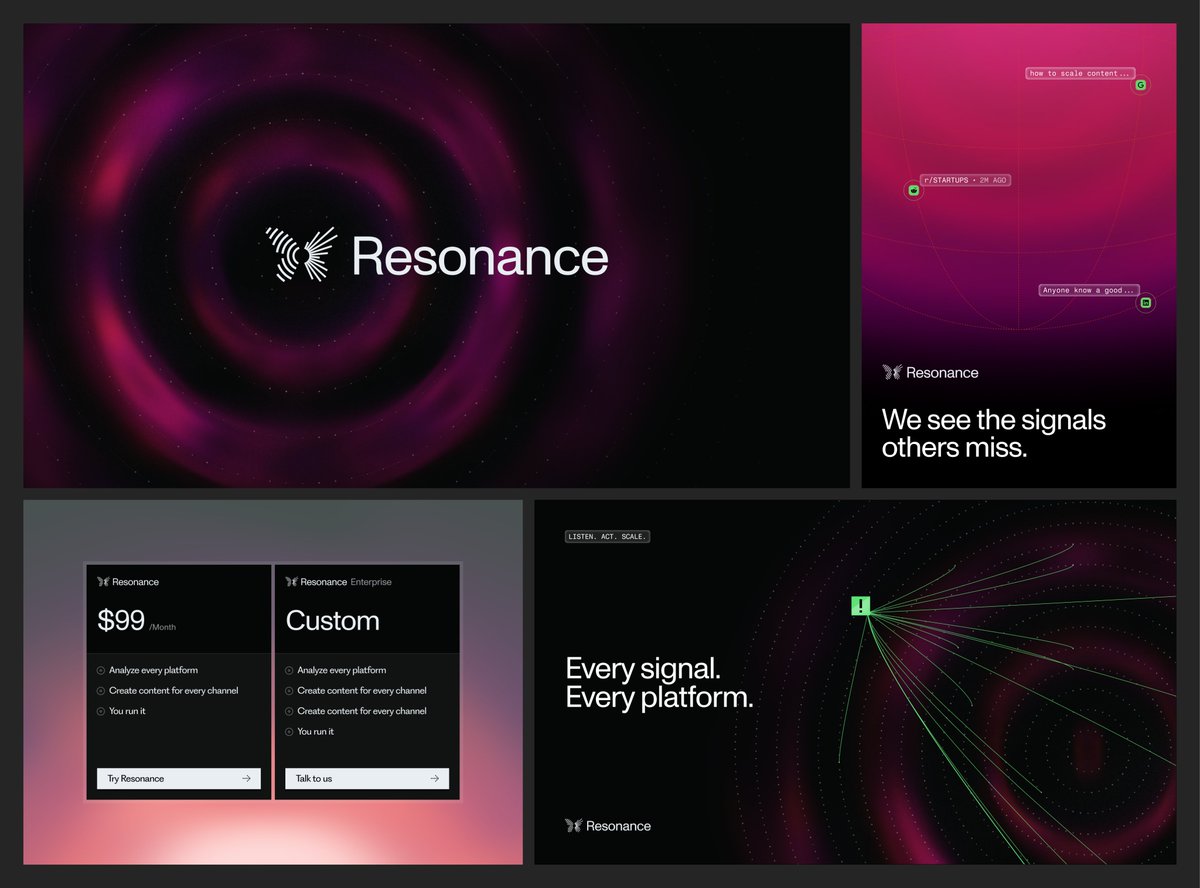Click the green exclamation mark icon
Viewport: 1200px width, 888px height.
(861, 605)
